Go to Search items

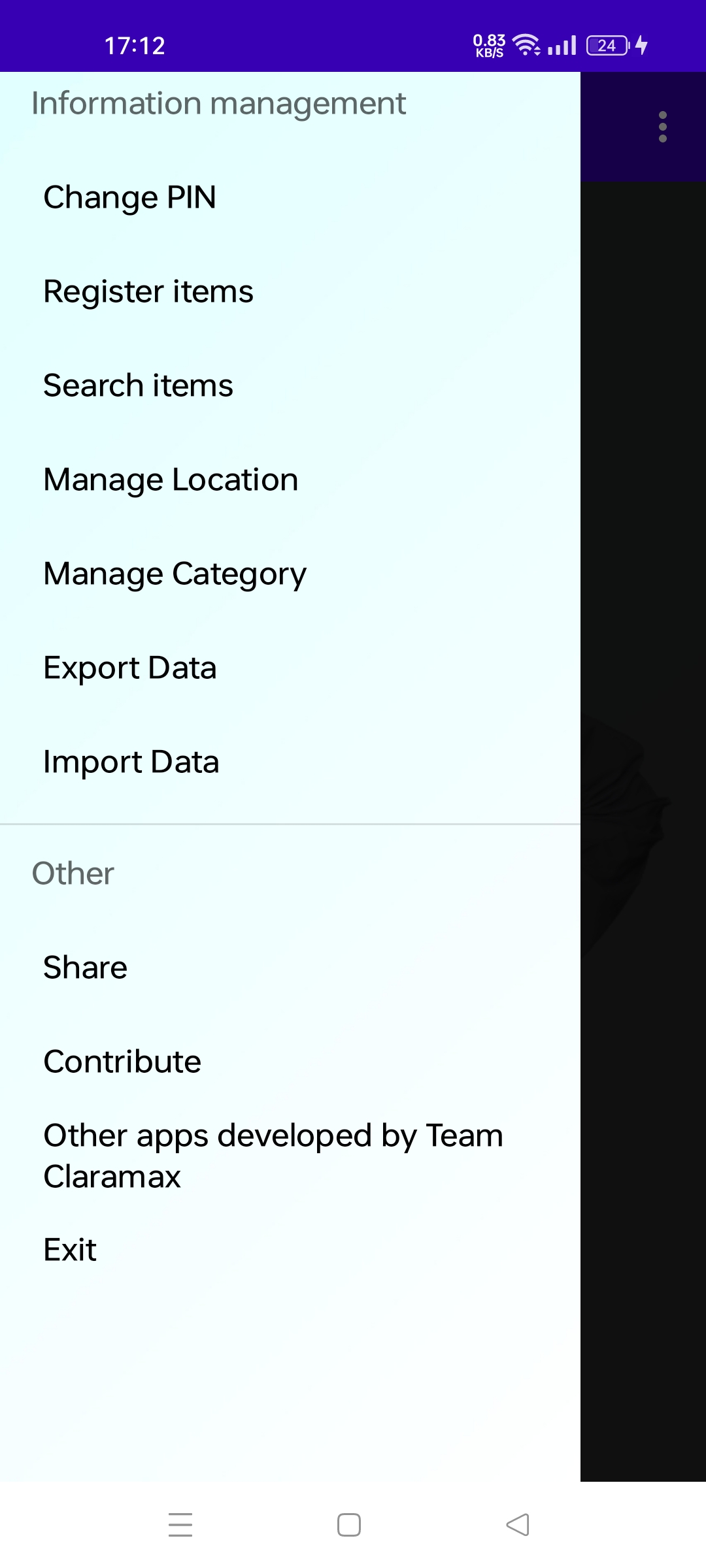(290, 385)
